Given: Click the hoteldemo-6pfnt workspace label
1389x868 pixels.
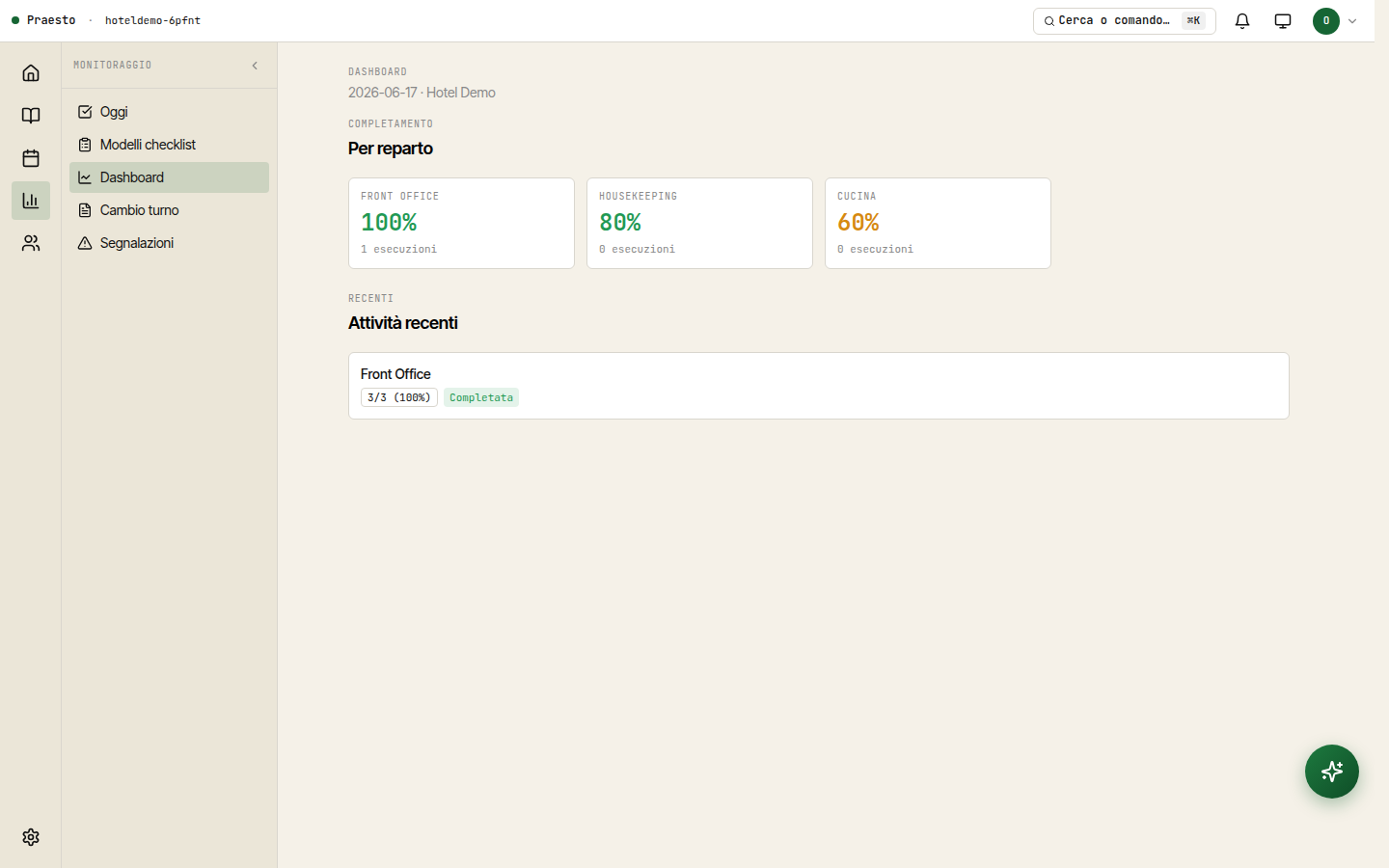Looking at the screenshot, I should coord(152,20).
